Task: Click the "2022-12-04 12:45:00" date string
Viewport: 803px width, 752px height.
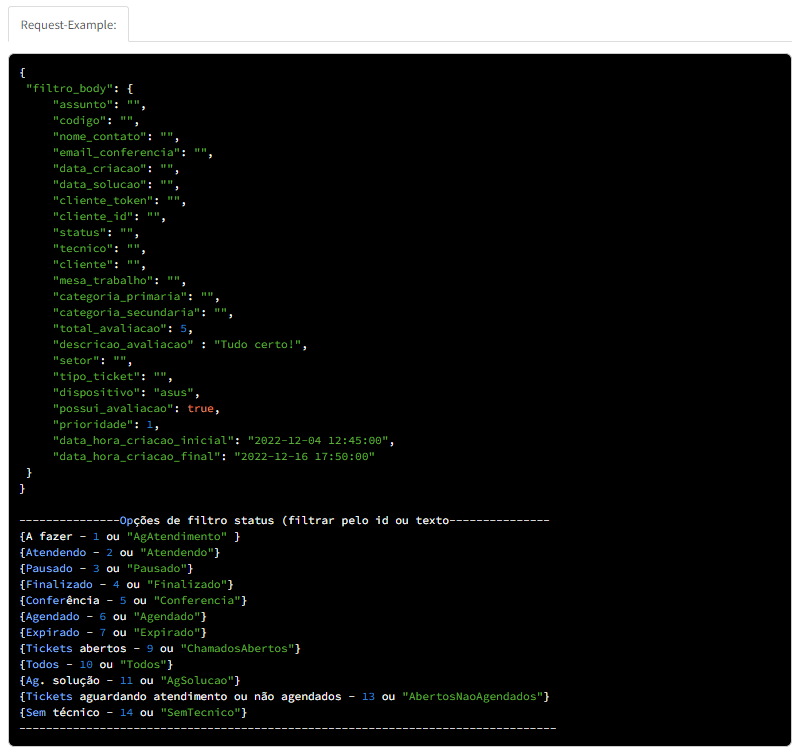Action: 318,441
